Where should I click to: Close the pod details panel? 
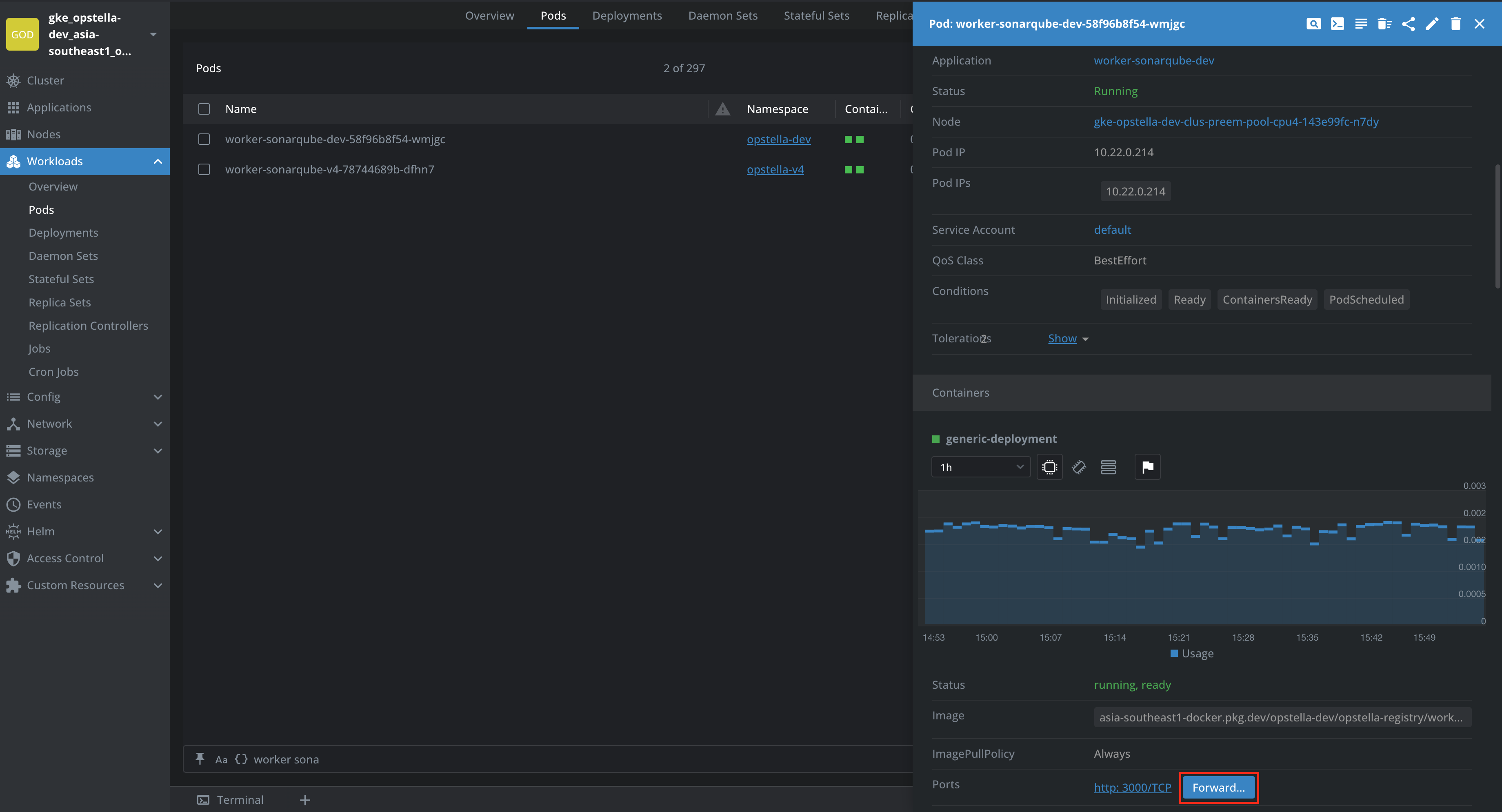pos(1479,24)
